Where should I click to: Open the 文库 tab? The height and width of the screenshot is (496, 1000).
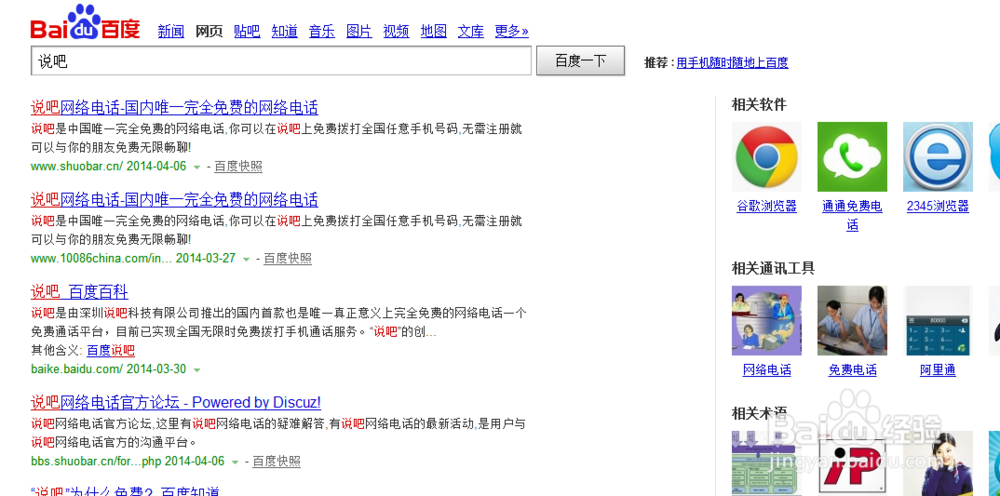[471, 31]
